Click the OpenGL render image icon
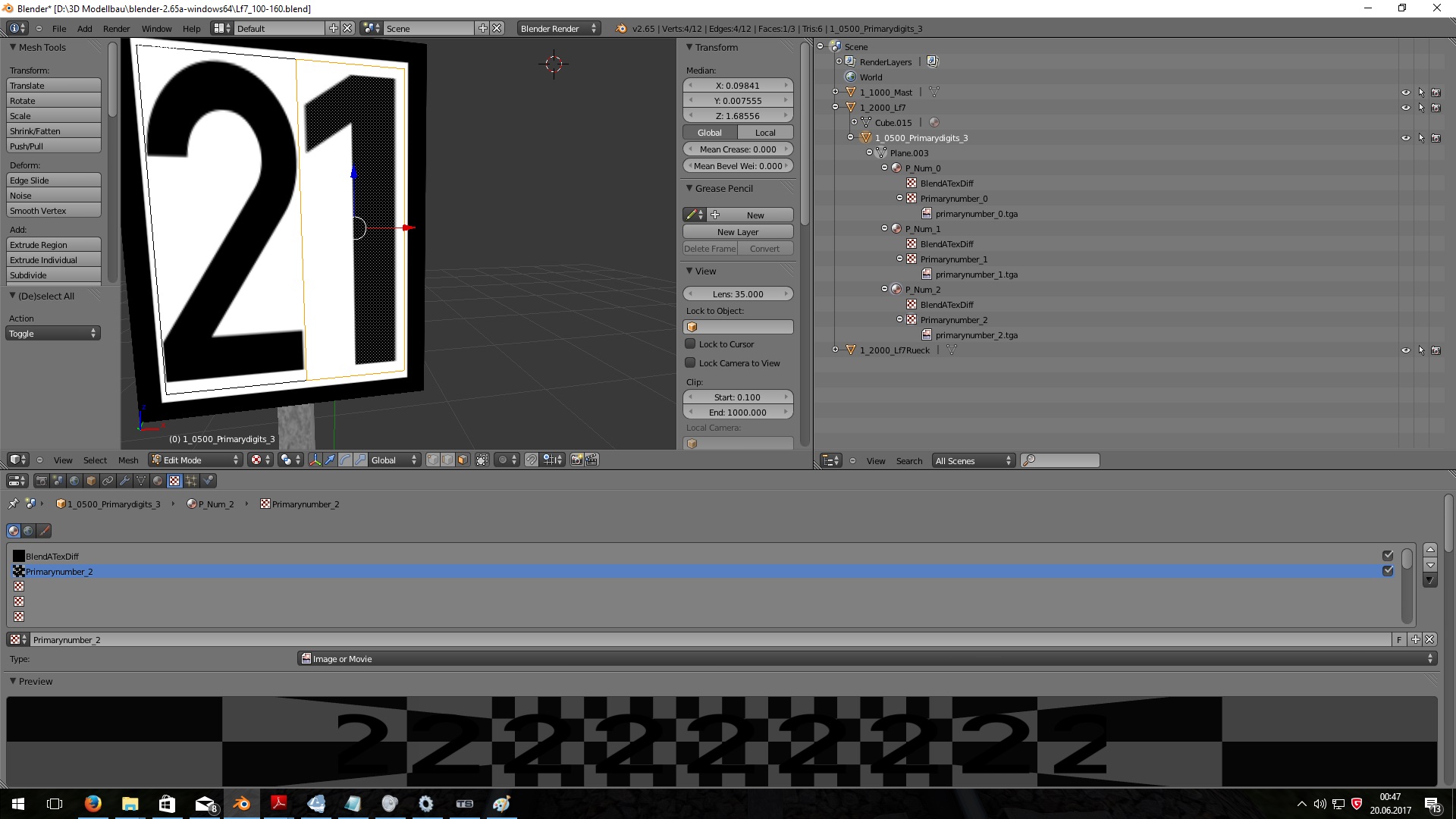1456x819 pixels. 577,460
